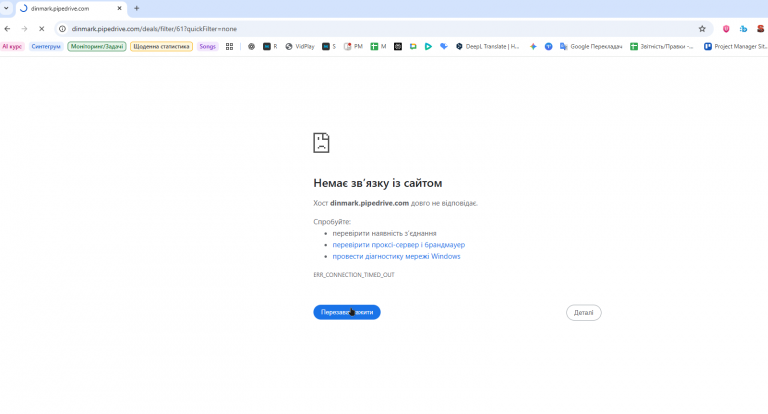The image size is (768, 414).
Task: Open the Щоденна статистика bookmark group
Action: 161,47
